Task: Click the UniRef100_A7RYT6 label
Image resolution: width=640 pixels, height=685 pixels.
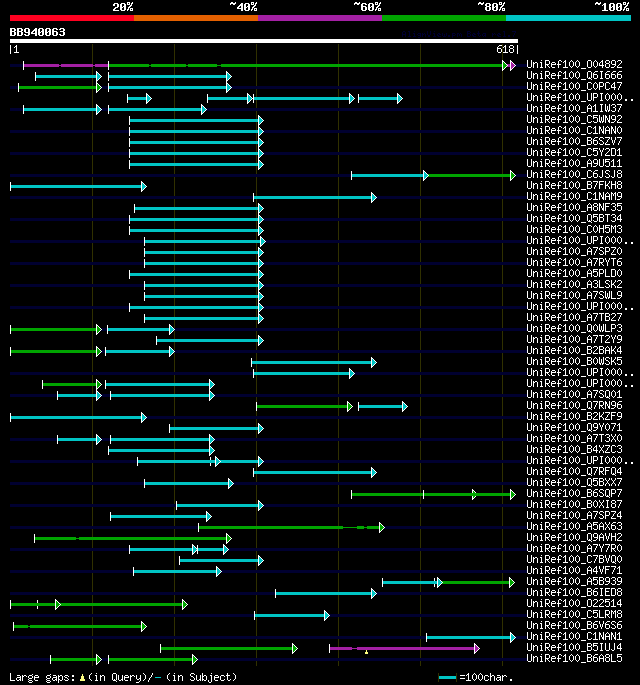Action: 574,262
